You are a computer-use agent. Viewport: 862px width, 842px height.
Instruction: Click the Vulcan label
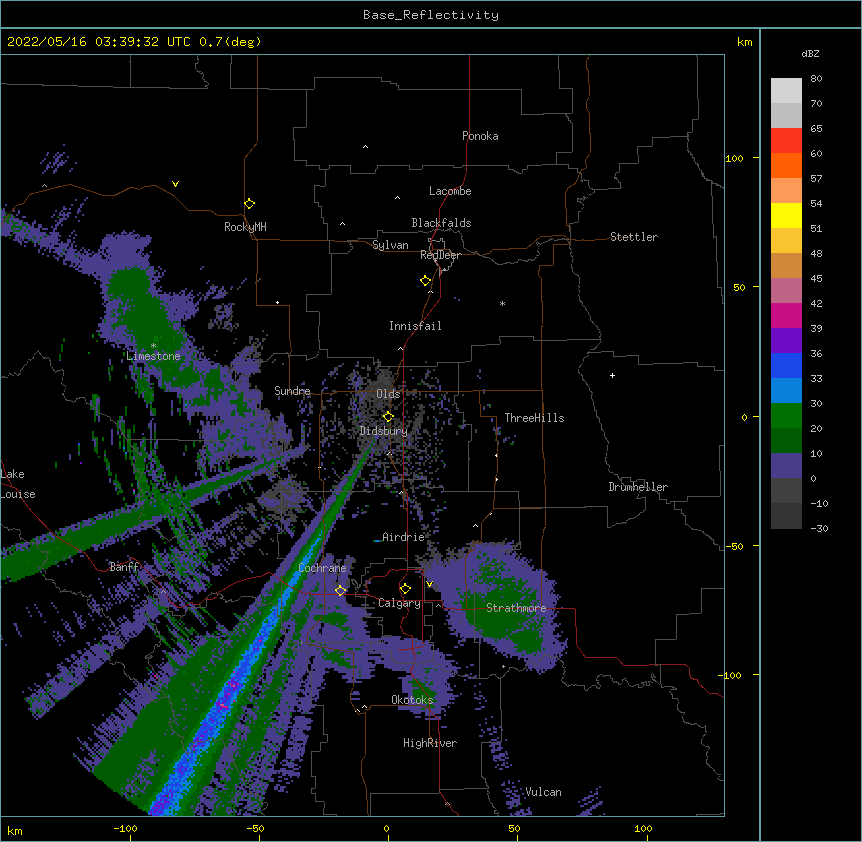(x=543, y=792)
